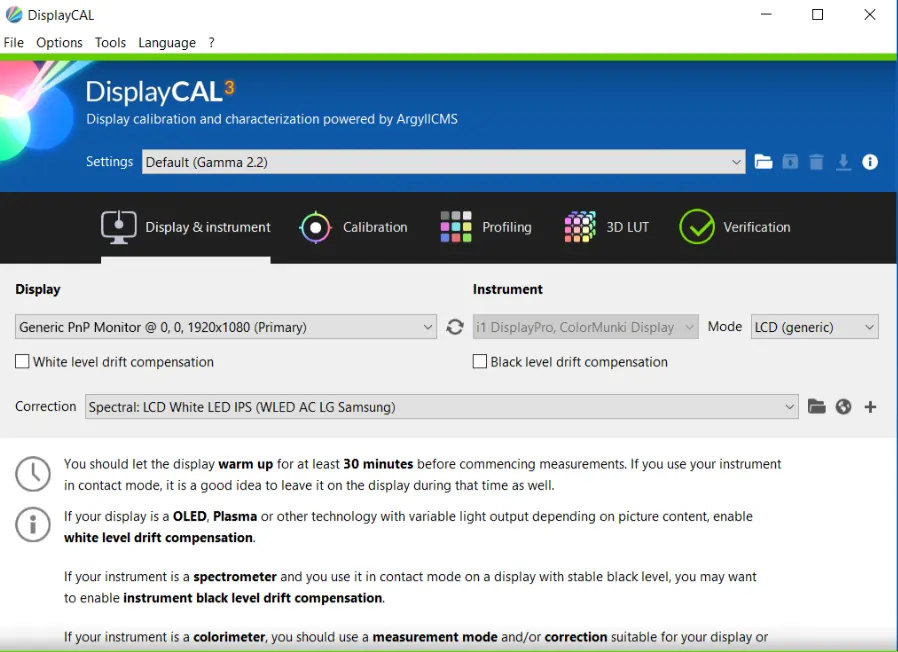Switch to the Verification tab
This screenshot has height=652, width=898.
[x=734, y=227]
